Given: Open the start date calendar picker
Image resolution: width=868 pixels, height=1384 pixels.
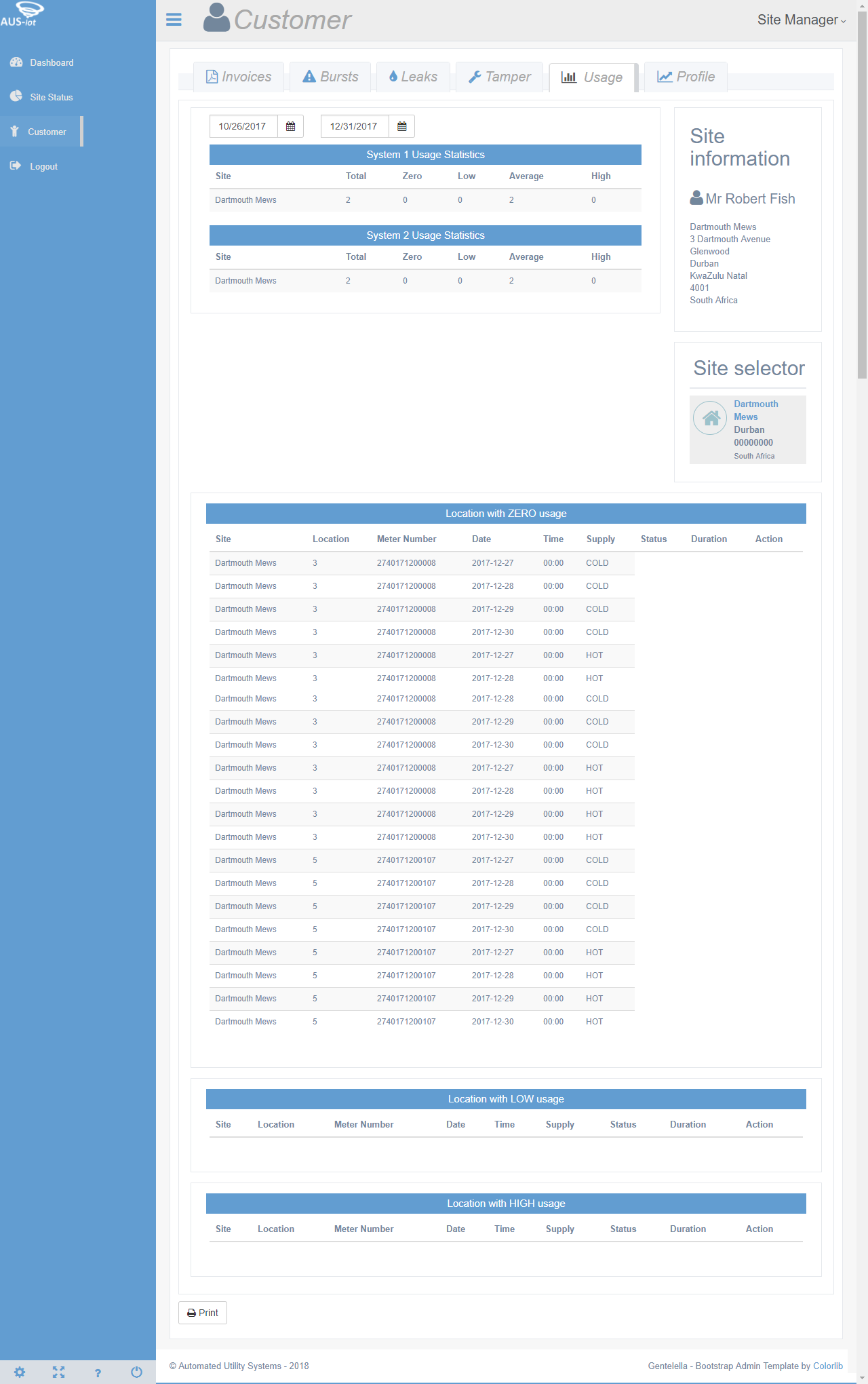Looking at the screenshot, I should tap(290, 126).
